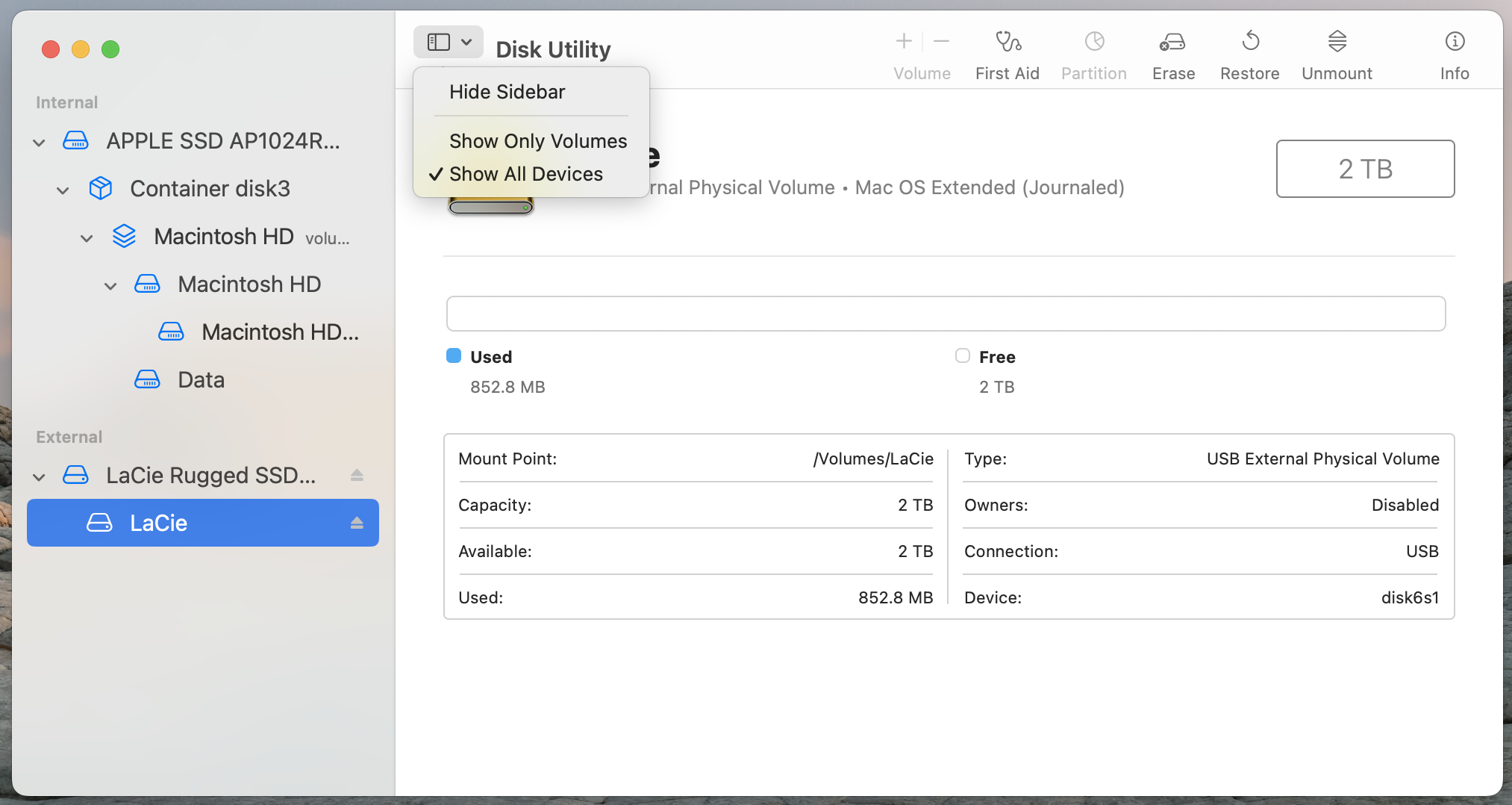Run First Aid on the selected volume

[x=1007, y=52]
